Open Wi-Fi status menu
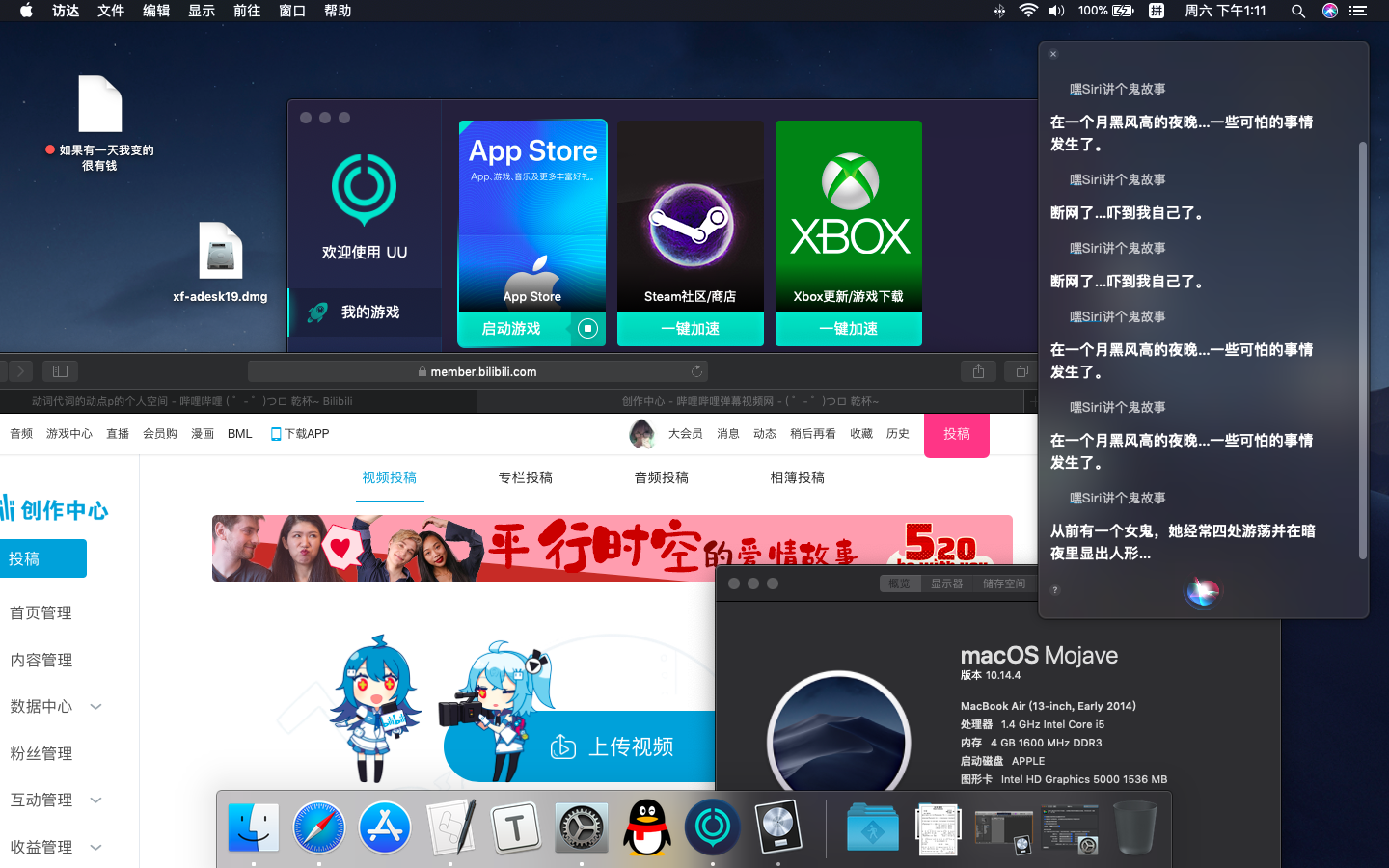 (1028, 11)
